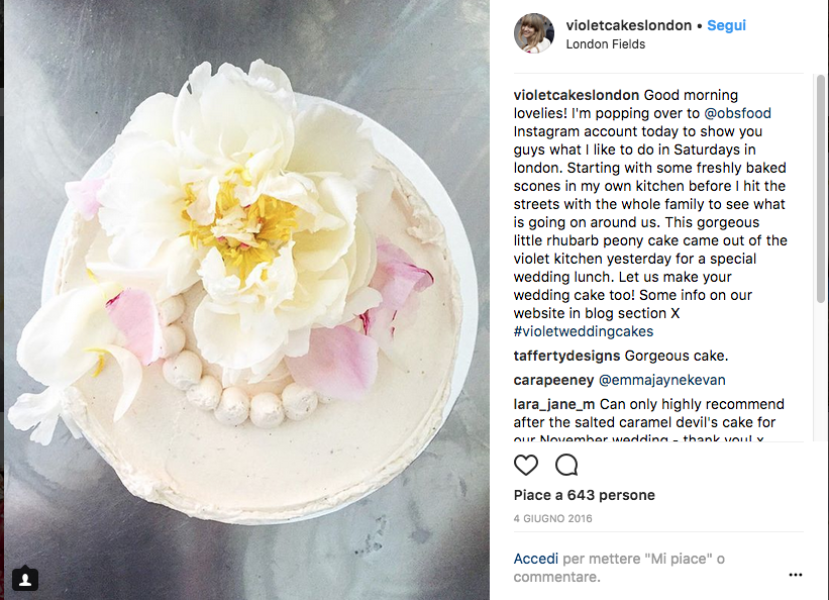The height and width of the screenshot is (600, 829).
Task: Open London Fields location
Action: pyautogui.click(x=605, y=44)
